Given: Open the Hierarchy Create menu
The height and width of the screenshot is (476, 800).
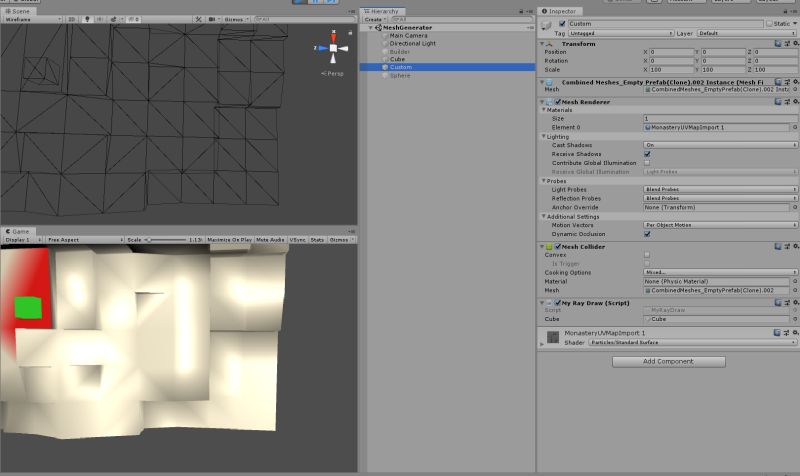Looking at the screenshot, I should pos(374,19).
